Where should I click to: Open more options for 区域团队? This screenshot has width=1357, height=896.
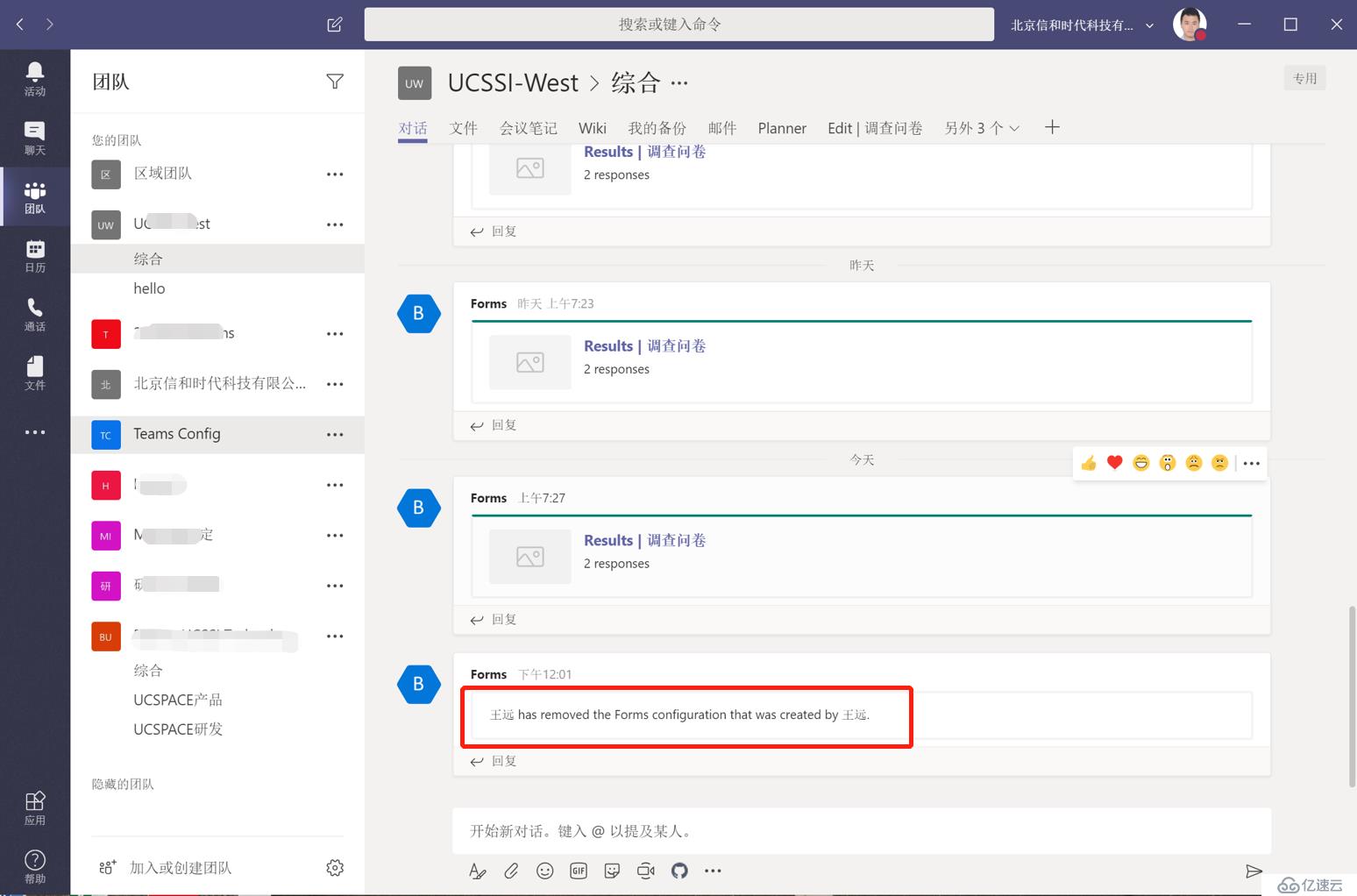(335, 174)
